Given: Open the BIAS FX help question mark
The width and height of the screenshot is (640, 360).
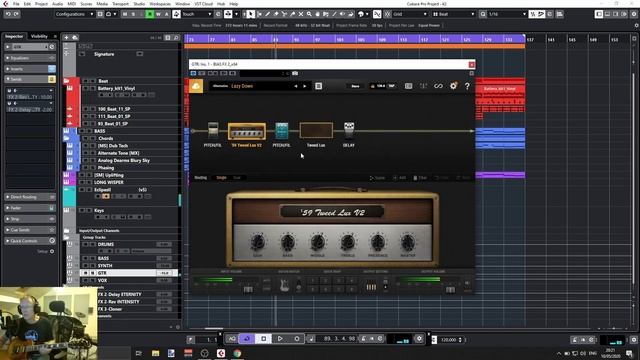Looking at the screenshot, I should point(467,86).
